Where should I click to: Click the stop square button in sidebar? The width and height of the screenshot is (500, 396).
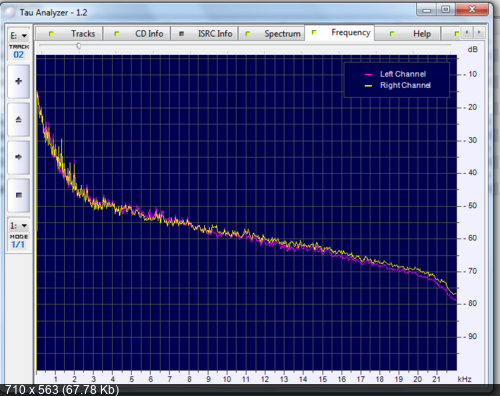click(x=19, y=195)
